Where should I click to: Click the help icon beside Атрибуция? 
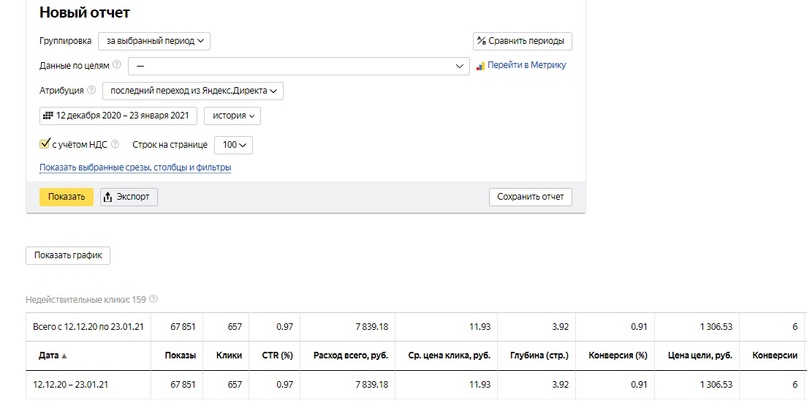pyautogui.click(x=91, y=90)
